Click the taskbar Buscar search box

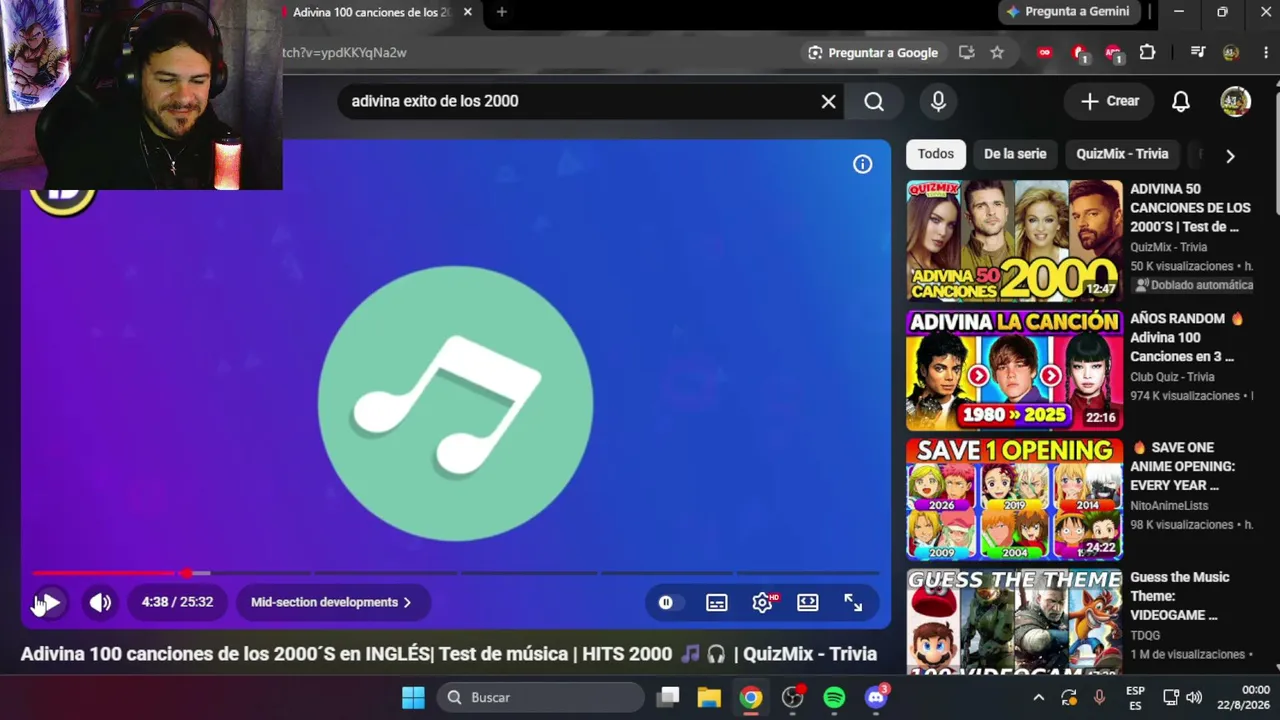point(541,697)
